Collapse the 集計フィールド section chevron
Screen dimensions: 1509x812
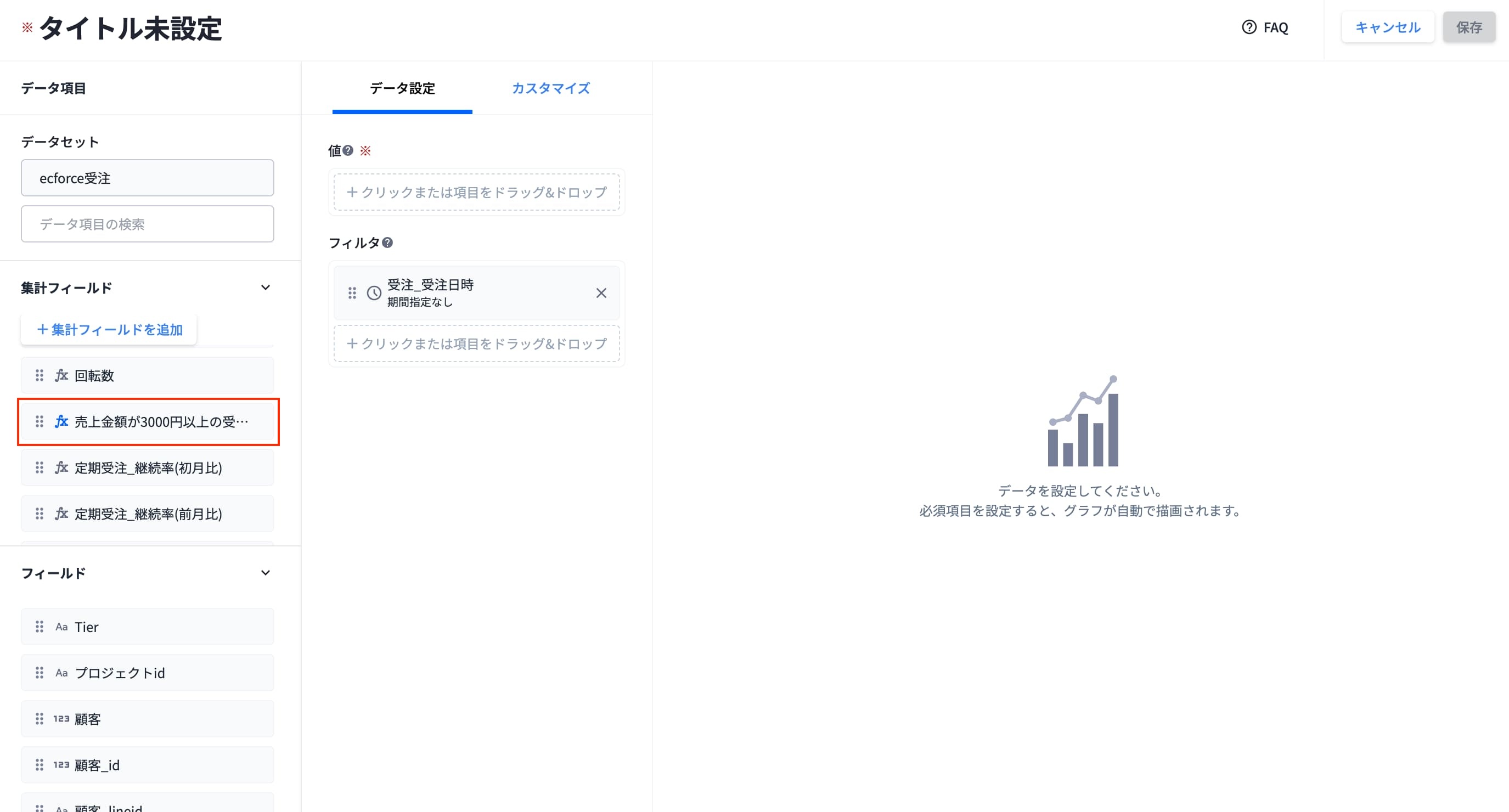pyautogui.click(x=266, y=287)
